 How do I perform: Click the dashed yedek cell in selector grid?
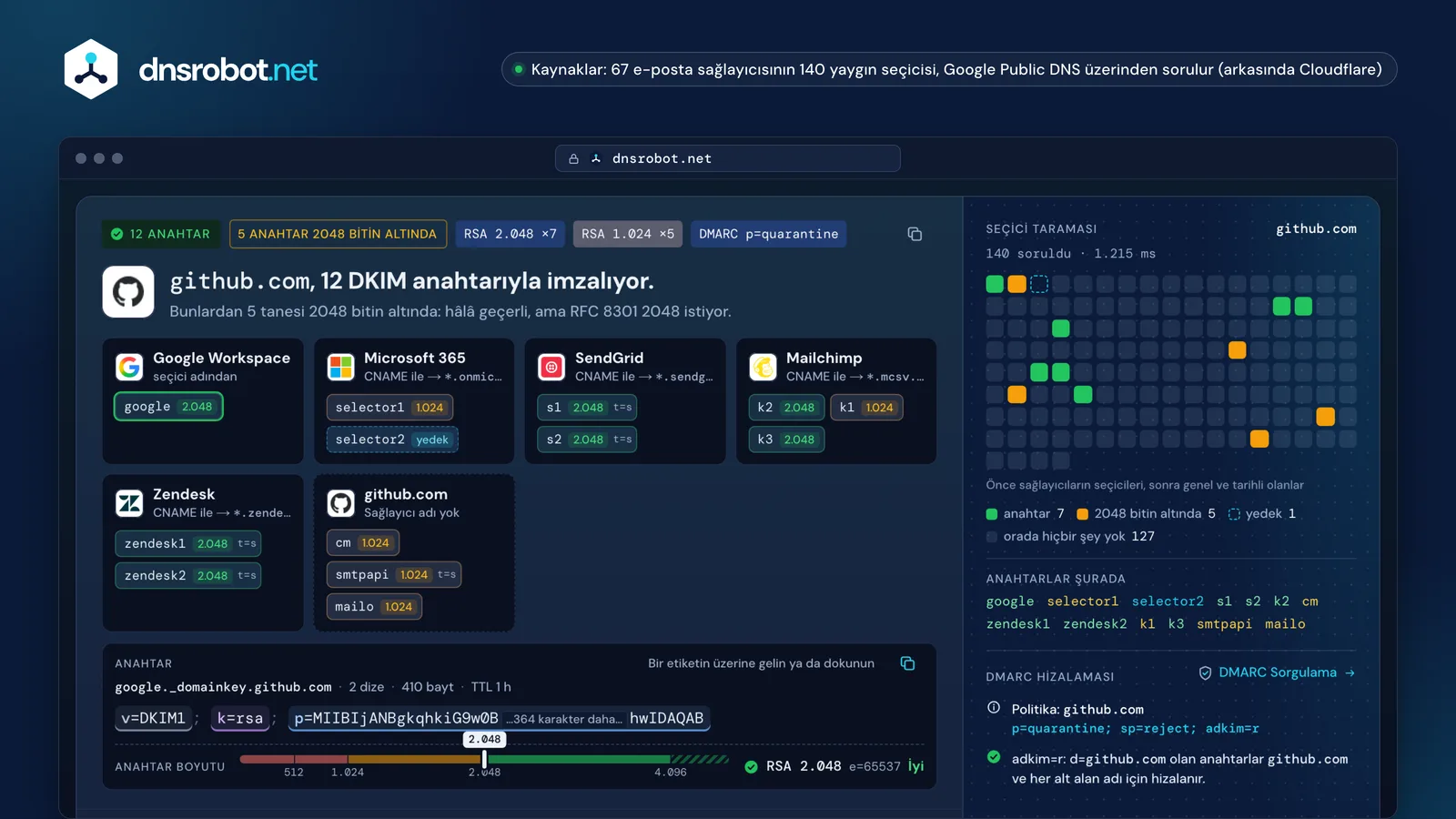tap(1039, 284)
